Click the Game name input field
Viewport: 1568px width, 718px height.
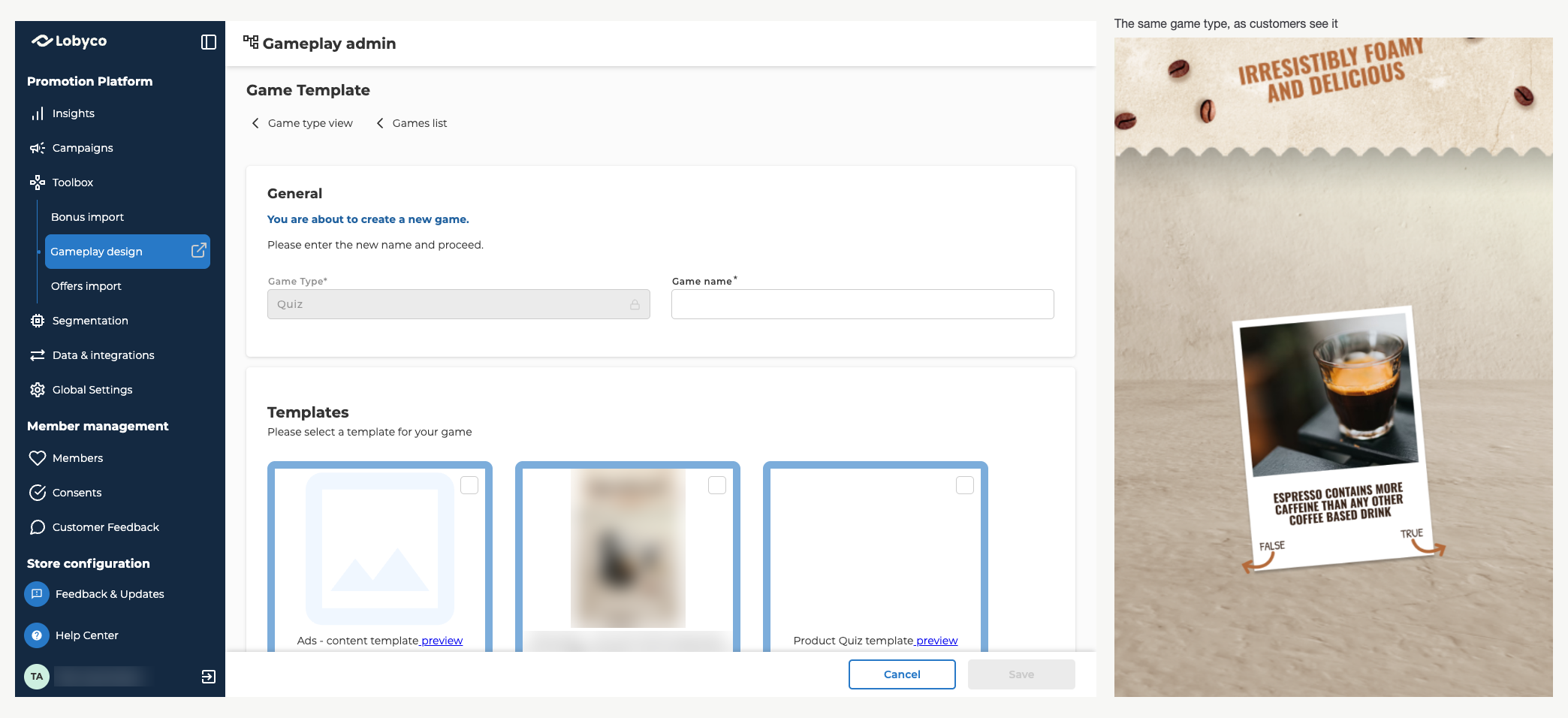tap(863, 304)
